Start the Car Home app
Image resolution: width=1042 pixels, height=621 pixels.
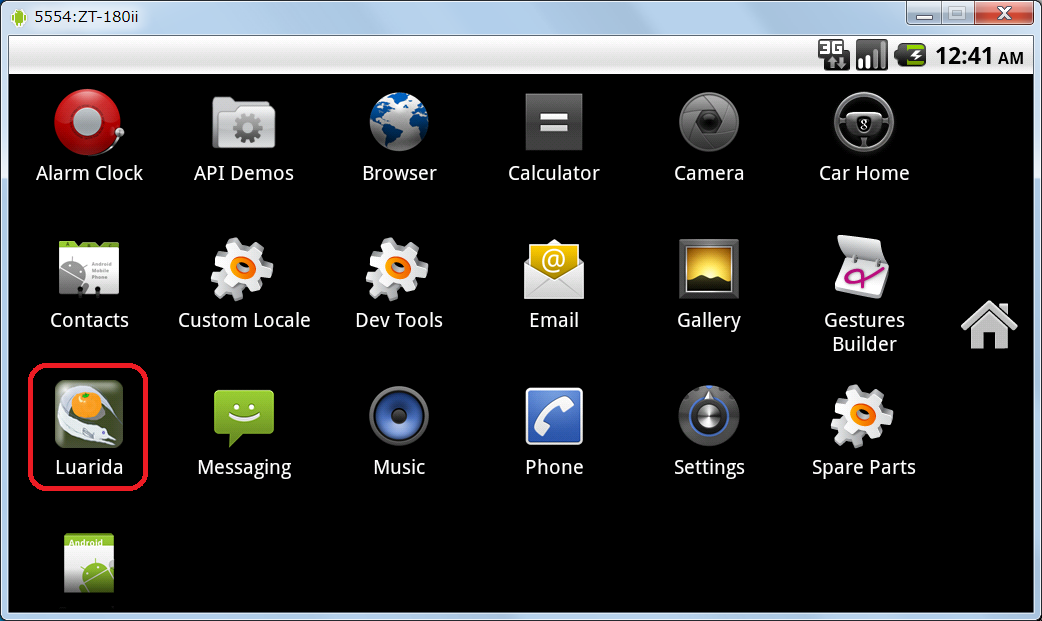pyautogui.click(x=864, y=122)
